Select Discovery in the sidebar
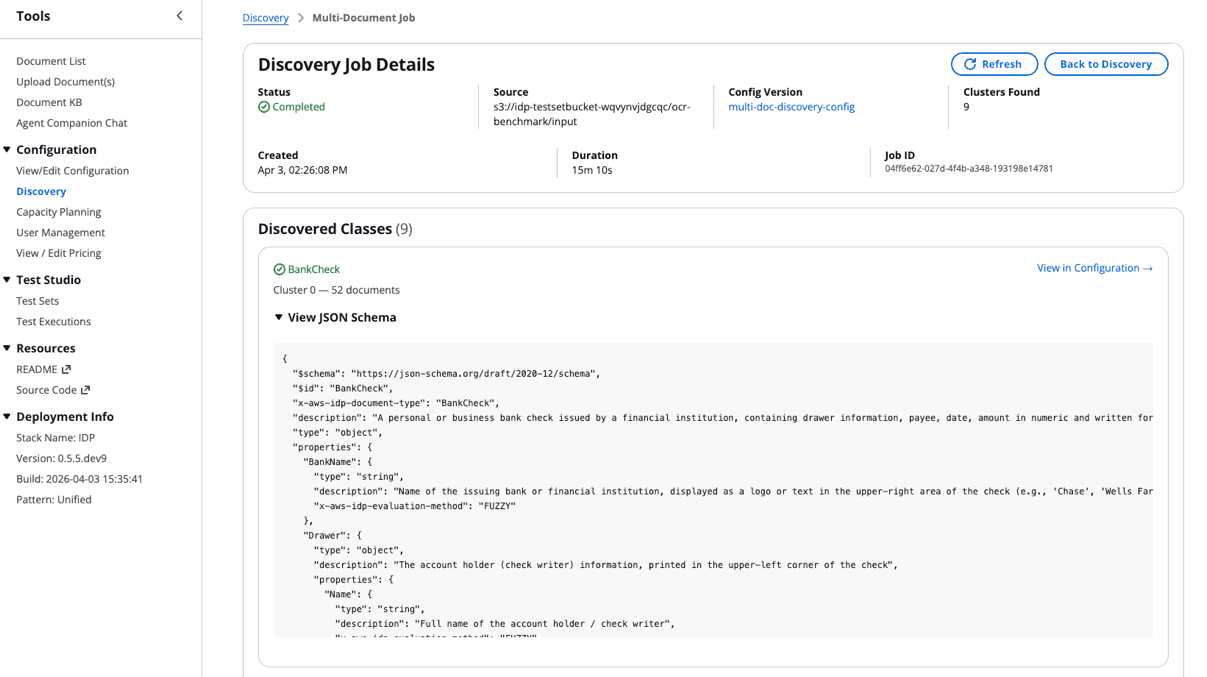This screenshot has height=677, width=1207. pyautogui.click(x=41, y=191)
